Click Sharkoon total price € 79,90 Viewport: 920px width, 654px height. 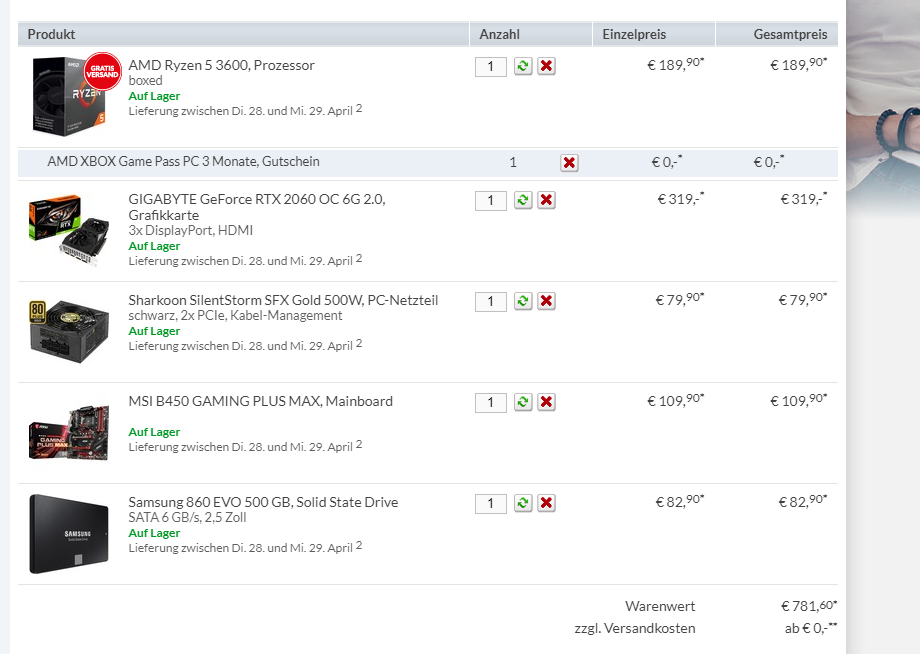803,299
